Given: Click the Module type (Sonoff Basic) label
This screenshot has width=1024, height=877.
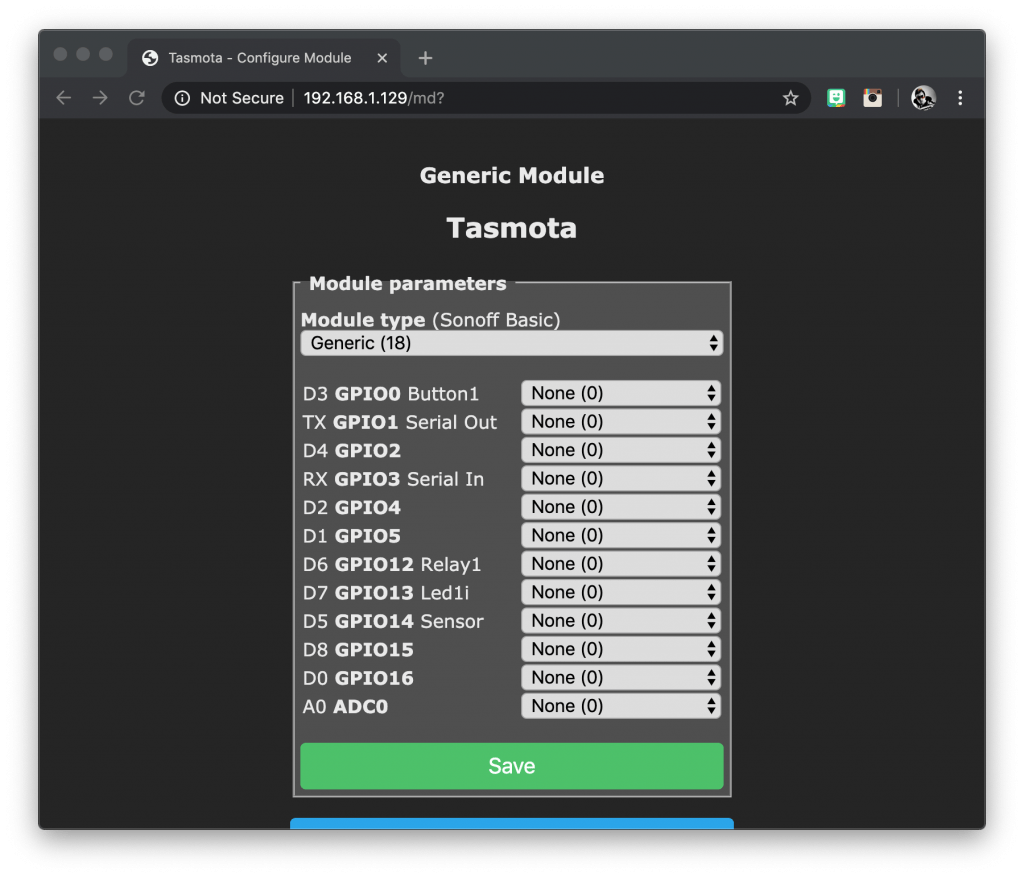Looking at the screenshot, I should [430, 320].
